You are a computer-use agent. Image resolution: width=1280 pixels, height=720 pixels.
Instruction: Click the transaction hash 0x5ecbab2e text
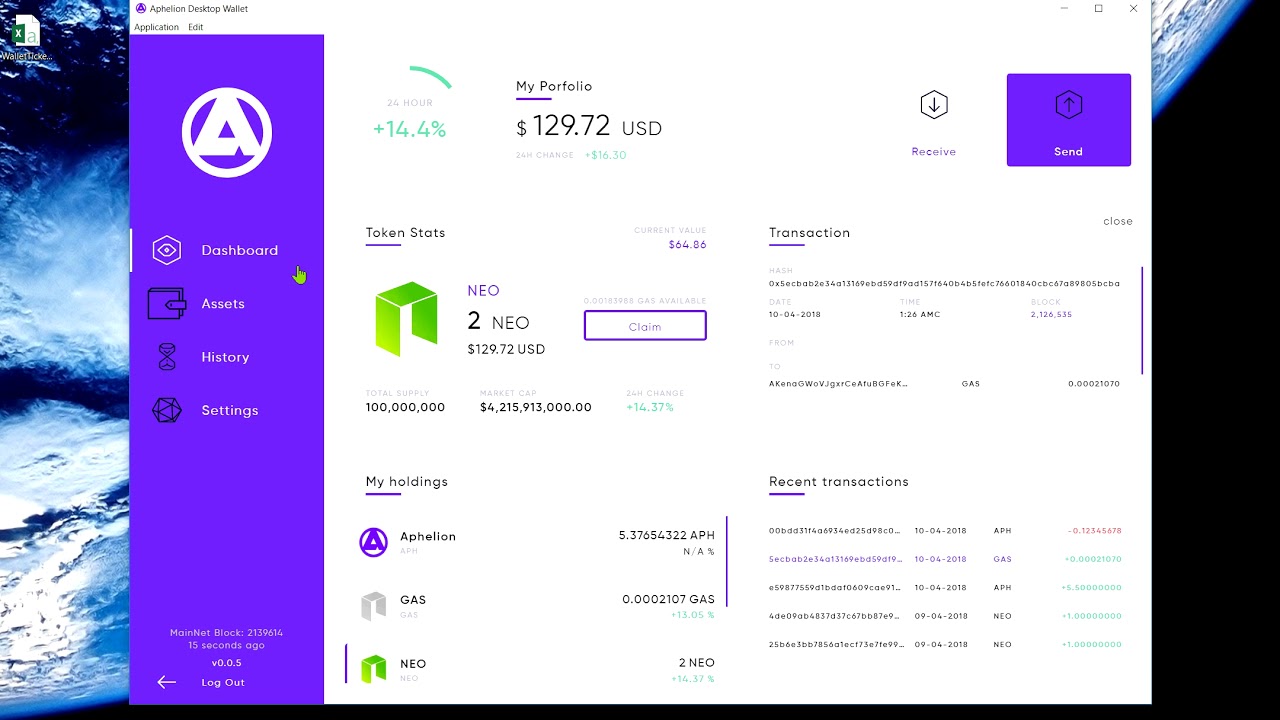tap(944, 283)
